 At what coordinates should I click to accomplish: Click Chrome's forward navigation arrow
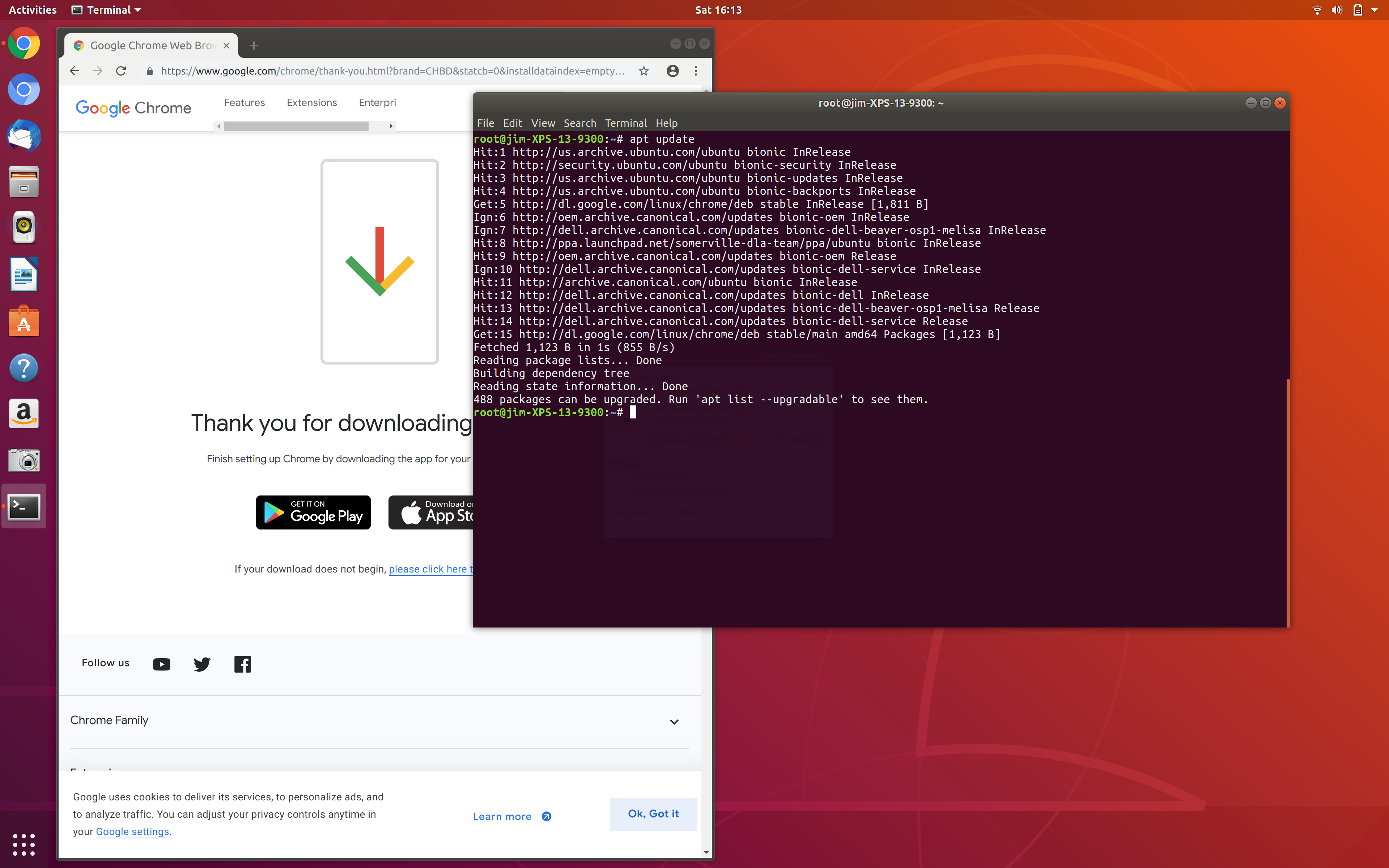coord(98,71)
